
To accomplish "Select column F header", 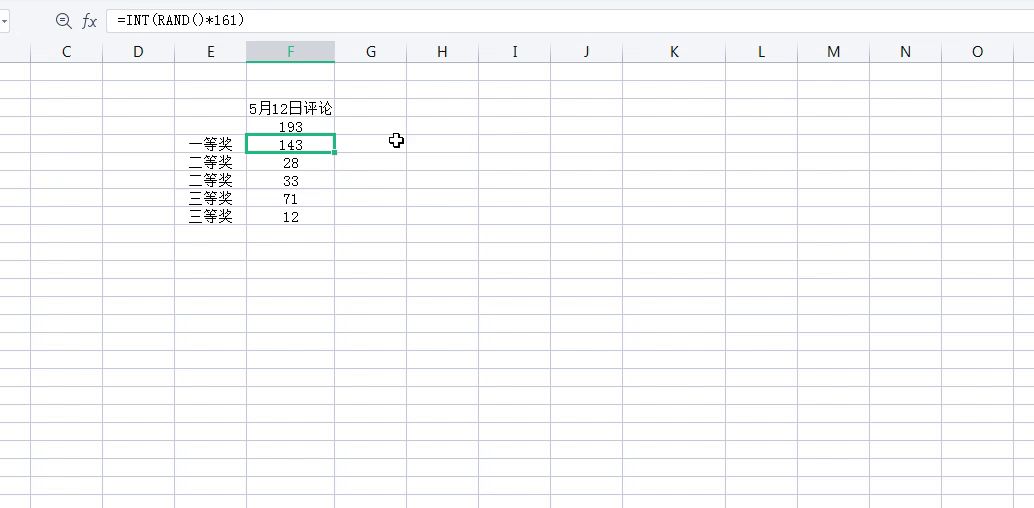I will pos(290,52).
